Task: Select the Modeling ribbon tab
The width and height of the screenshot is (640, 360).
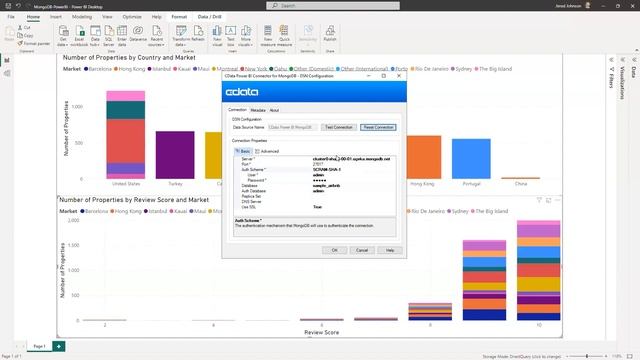Action: coord(82,17)
